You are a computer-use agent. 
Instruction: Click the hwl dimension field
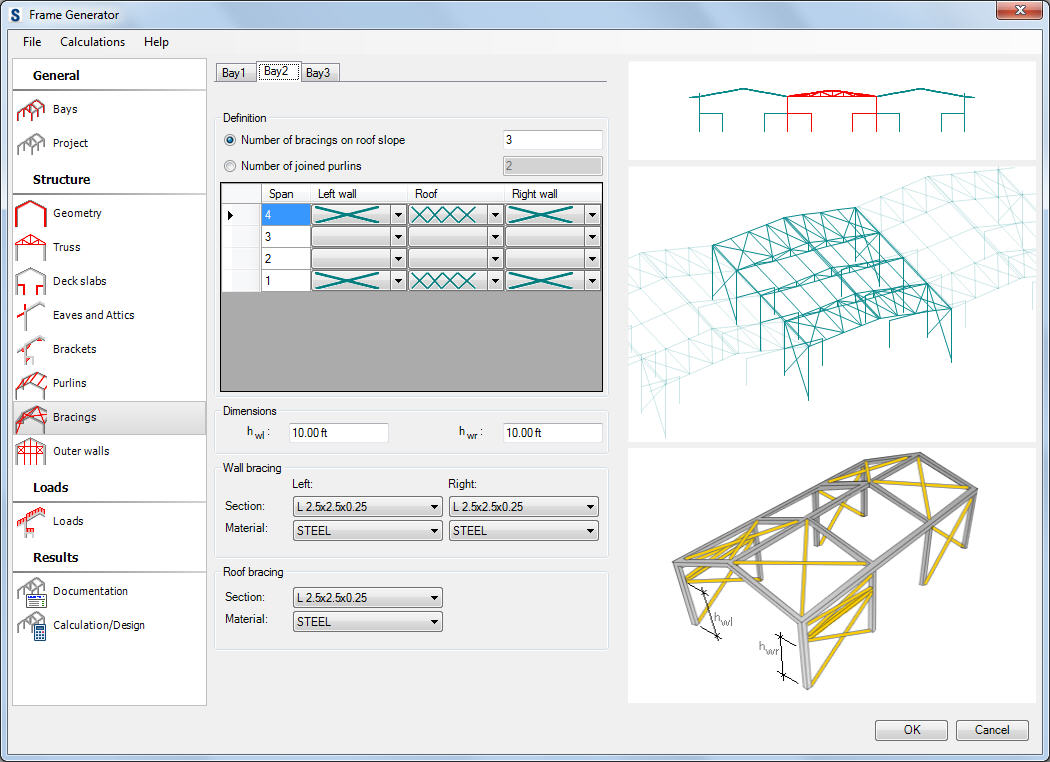338,433
